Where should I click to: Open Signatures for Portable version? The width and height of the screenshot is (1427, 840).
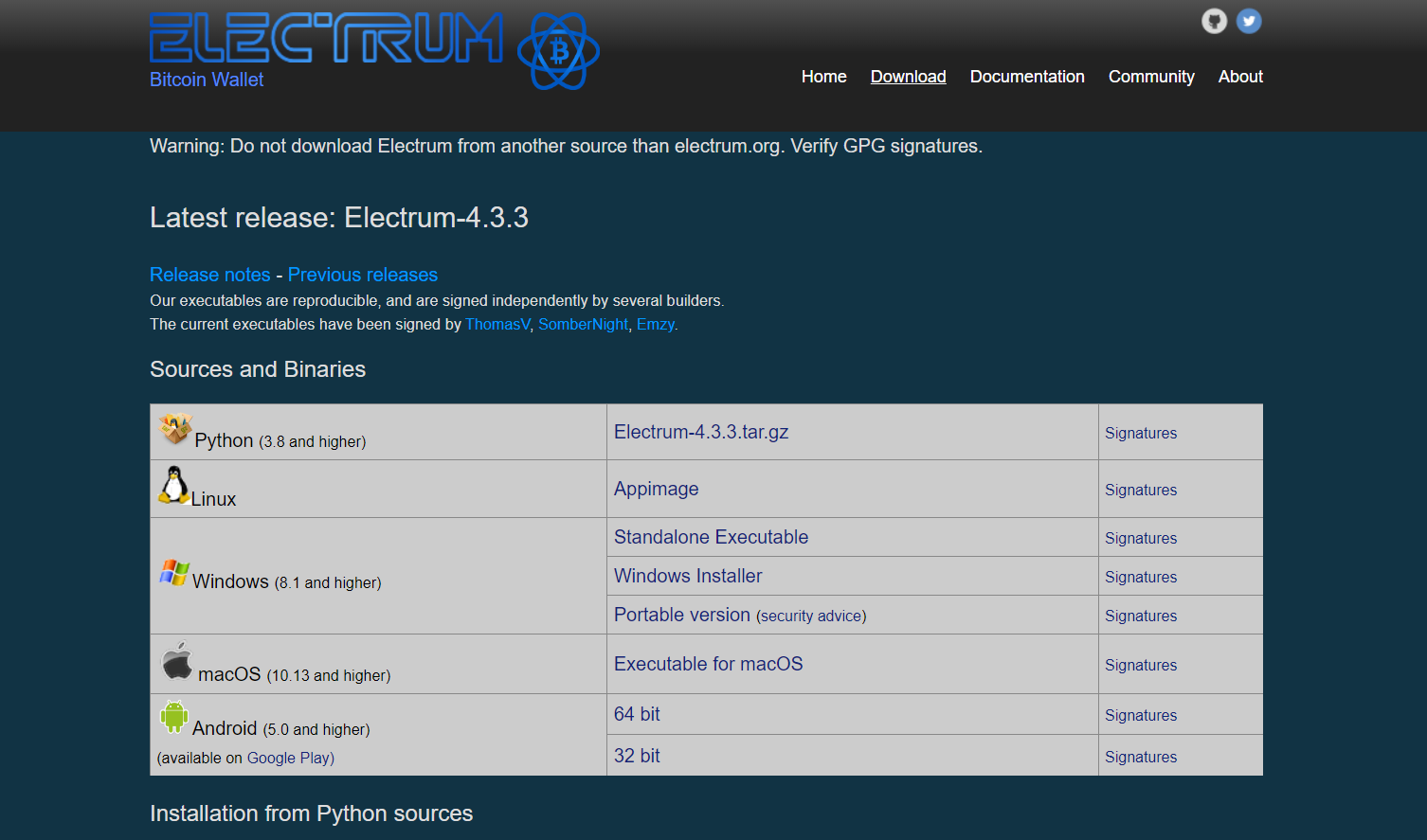(1141, 616)
